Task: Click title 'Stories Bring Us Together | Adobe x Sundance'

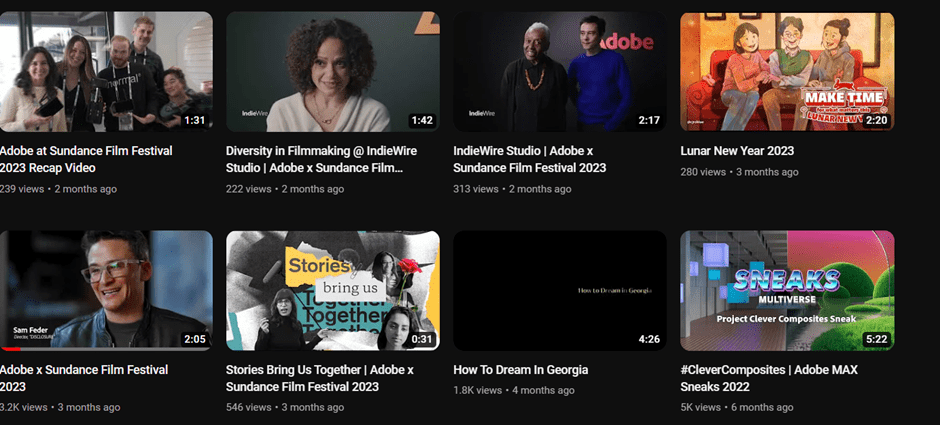Action: click(x=320, y=378)
